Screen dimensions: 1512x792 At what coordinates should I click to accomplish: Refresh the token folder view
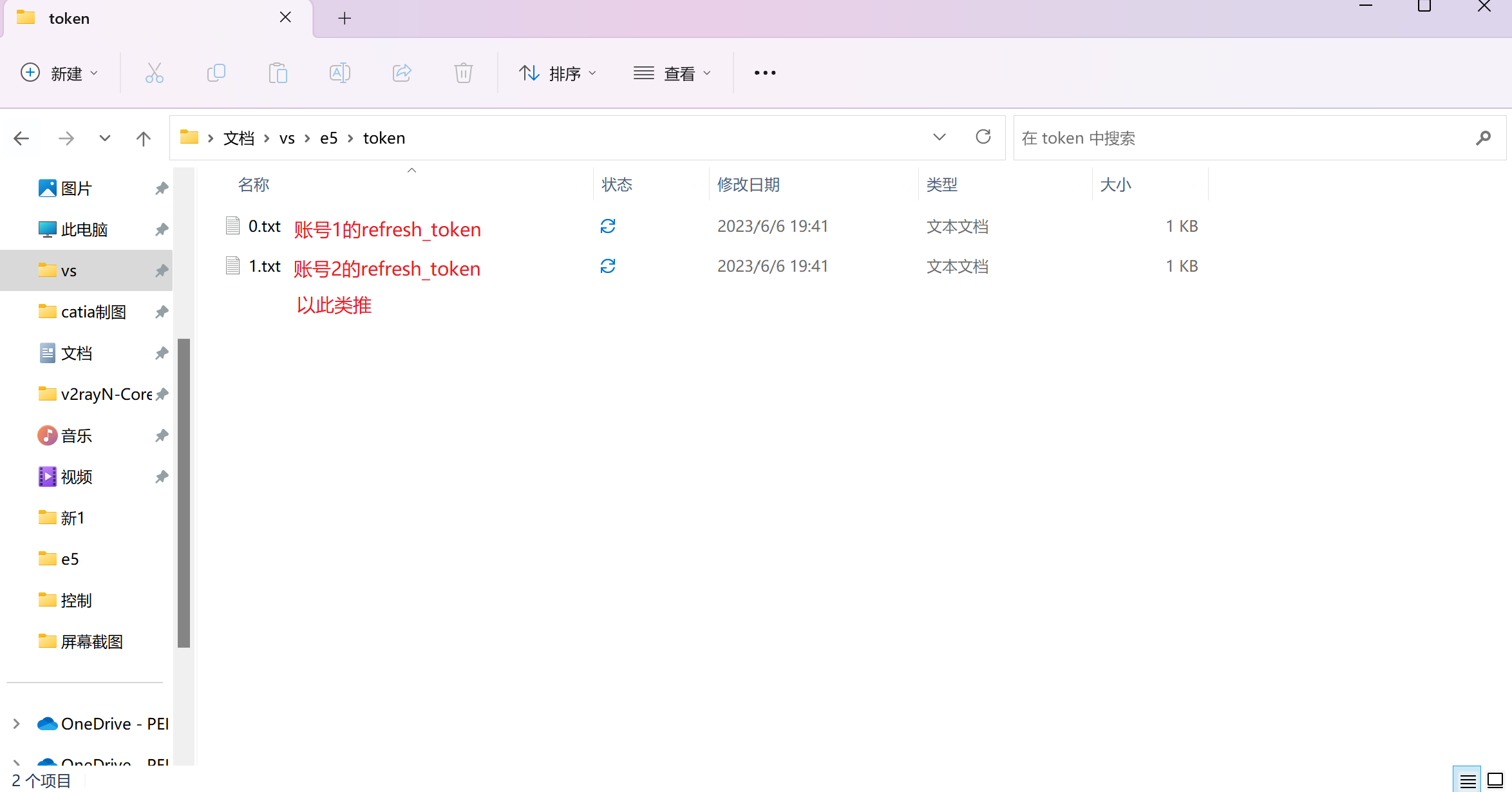tap(983, 137)
